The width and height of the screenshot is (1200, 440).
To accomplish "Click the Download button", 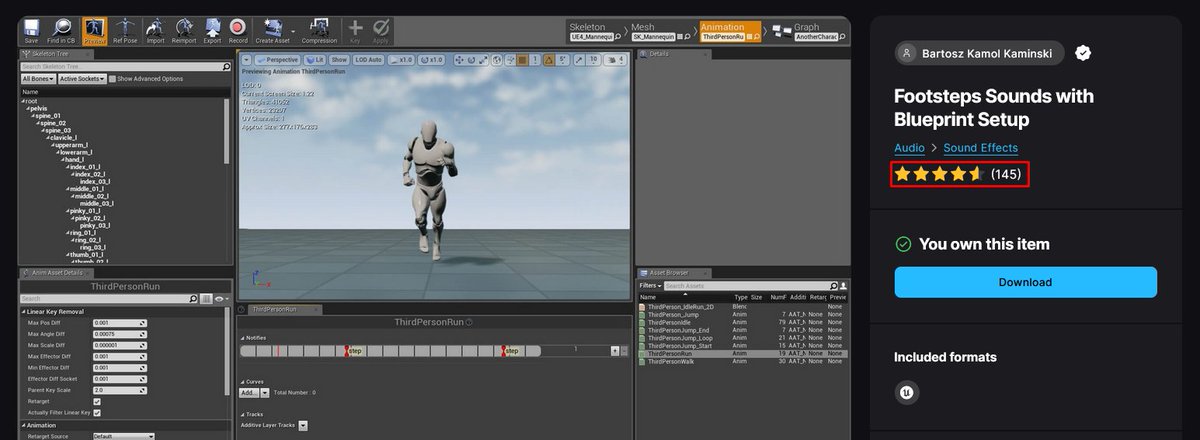I will [x=1025, y=282].
